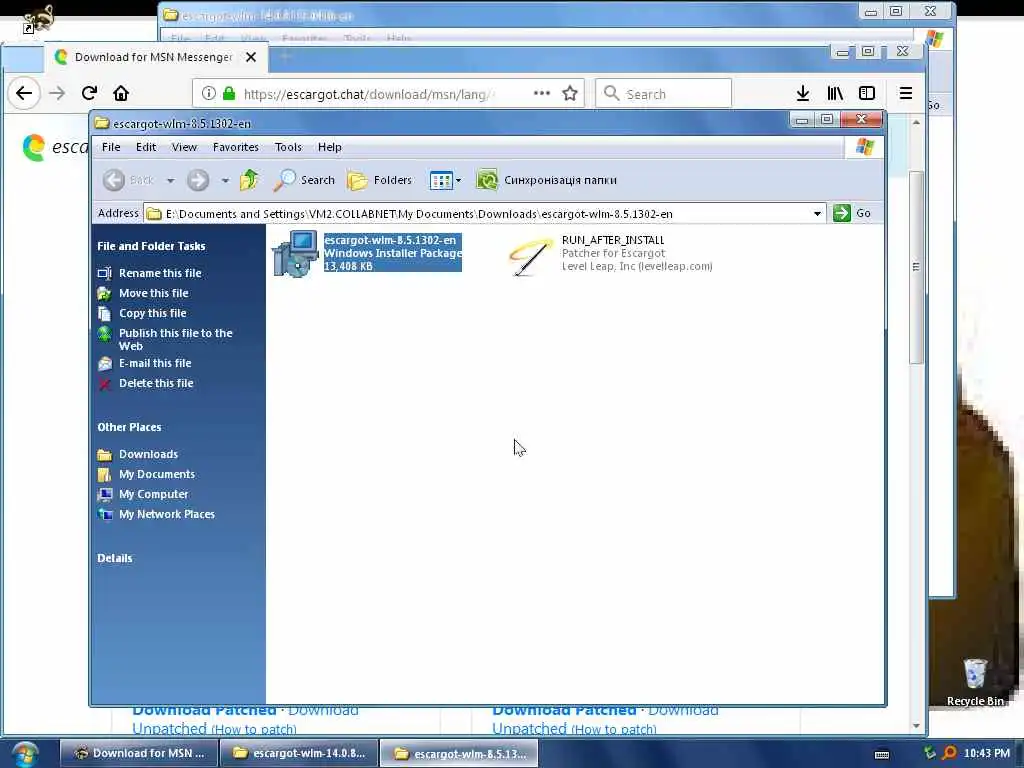Click the orange search tray icon
The width and height of the screenshot is (1024, 768).
(x=949, y=753)
